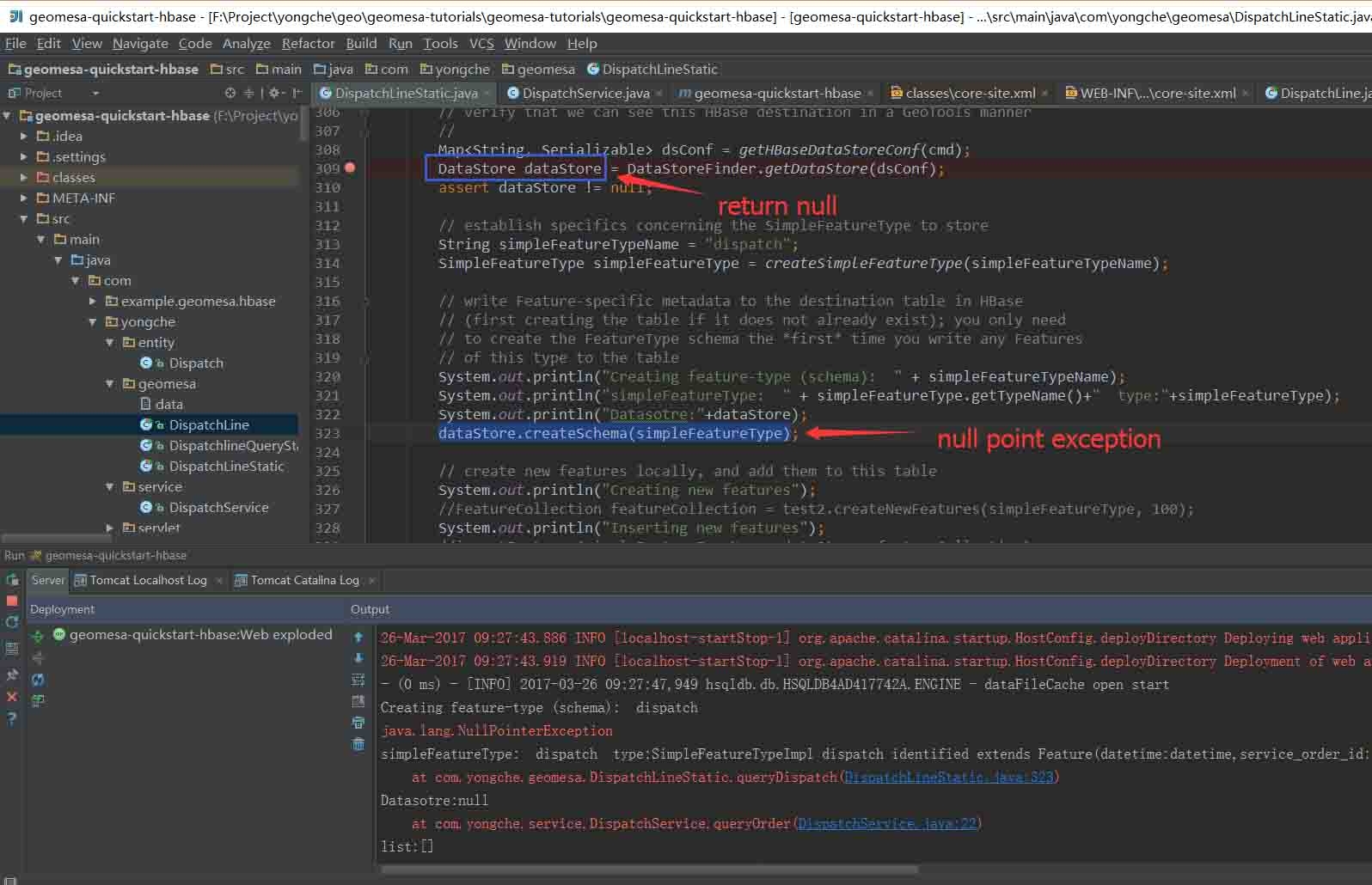Image resolution: width=1372 pixels, height=885 pixels.
Task: Switch to the DispatchService.java tab
Action: (585, 93)
